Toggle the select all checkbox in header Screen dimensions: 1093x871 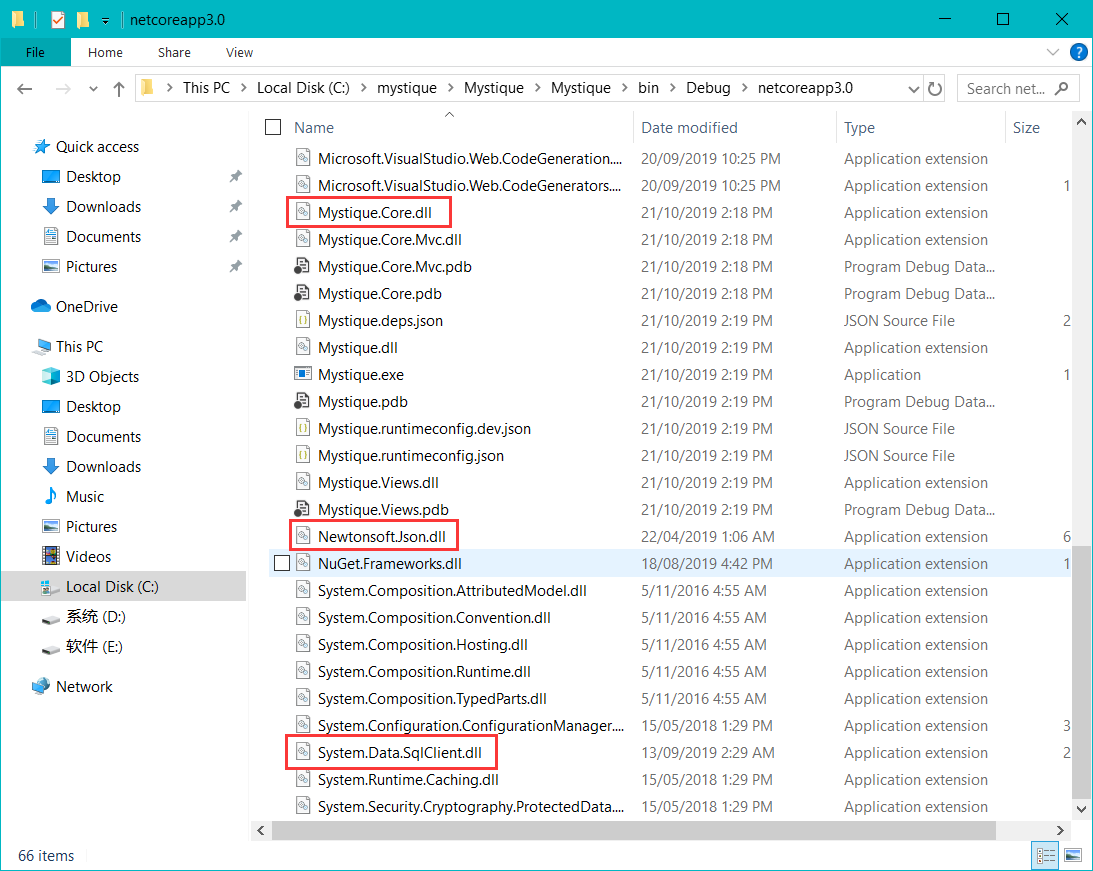[x=273, y=128]
